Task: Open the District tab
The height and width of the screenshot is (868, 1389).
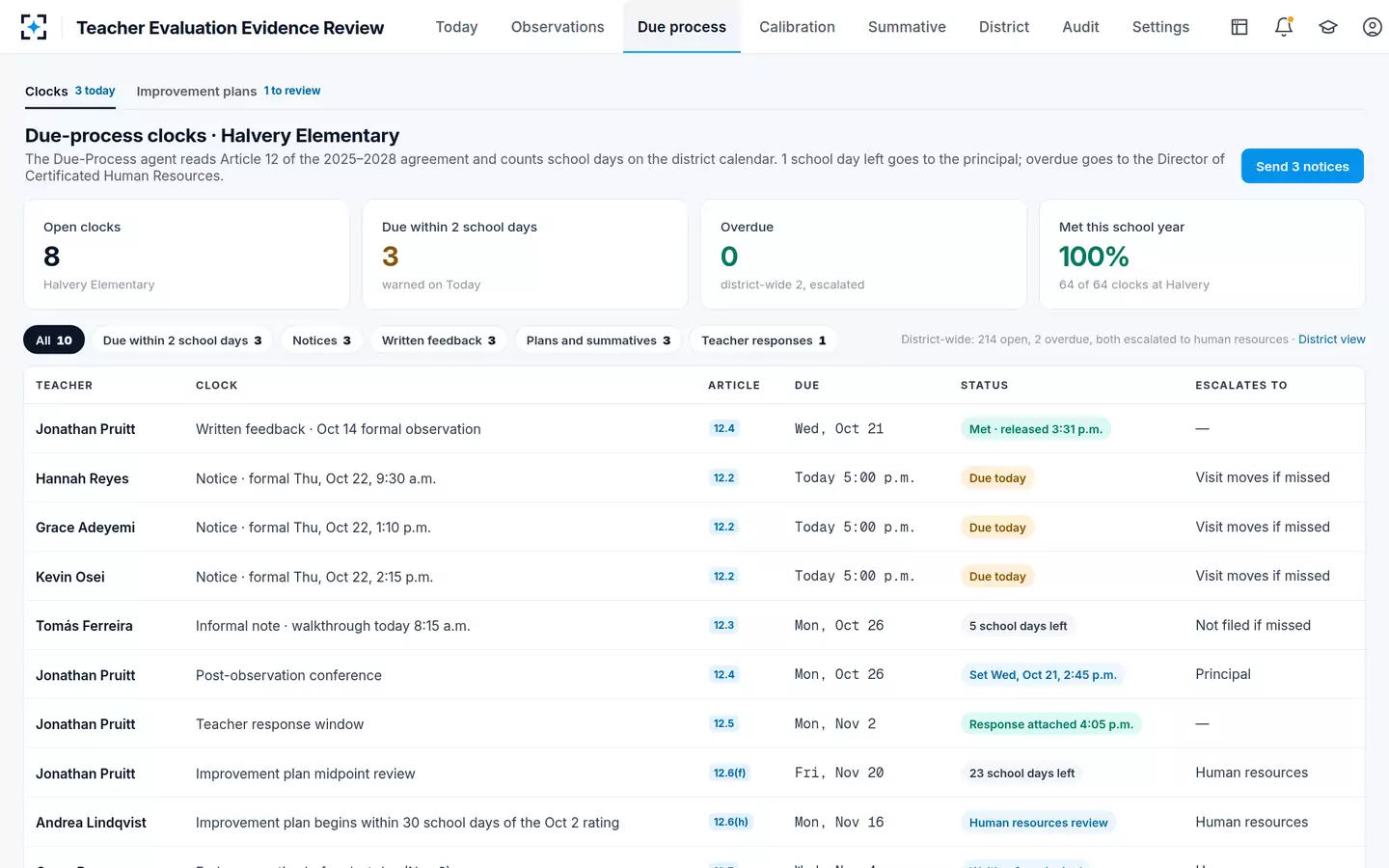Action: pyautogui.click(x=1004, y=27)
